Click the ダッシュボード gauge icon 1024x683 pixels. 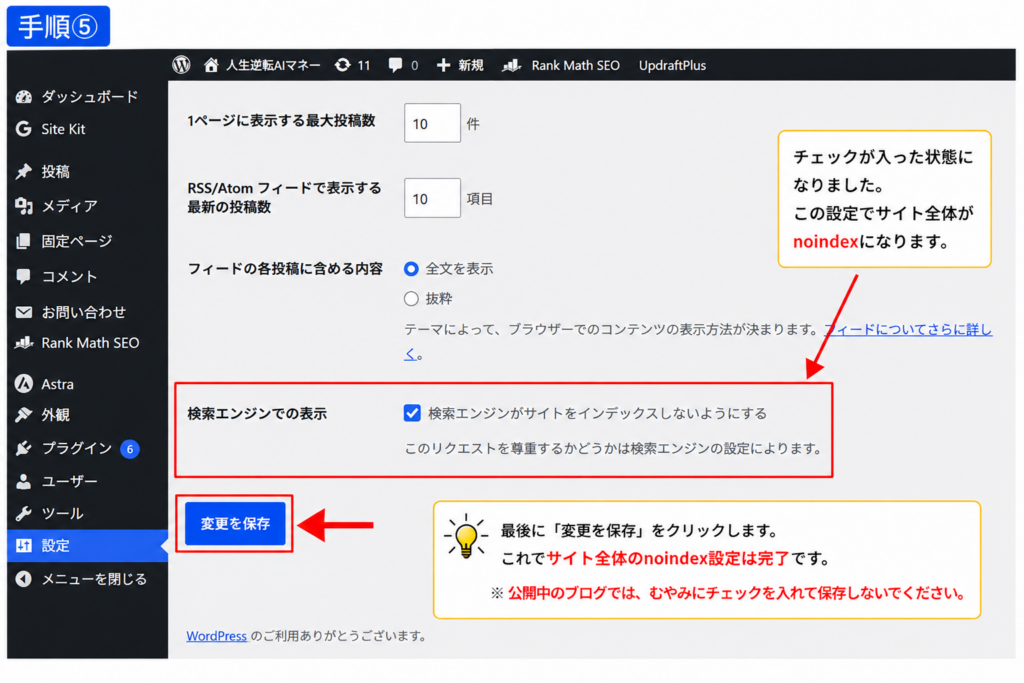[24, 97]
